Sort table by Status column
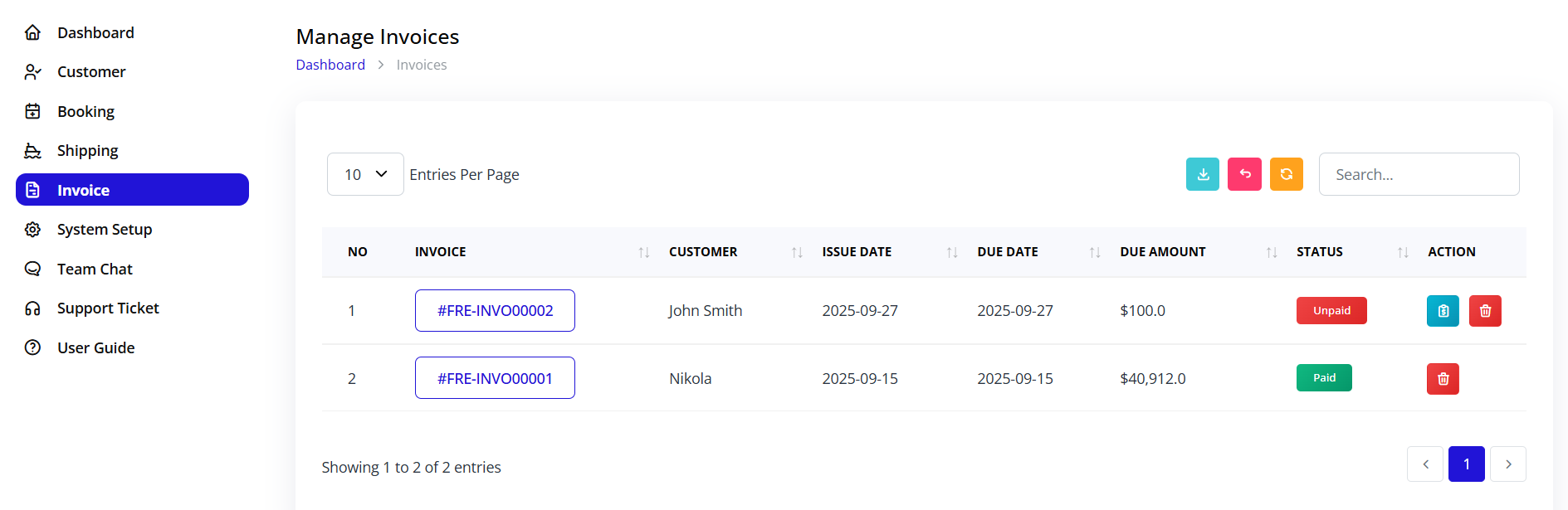The width and height of the screenshot is (1568, 510). point(1402,252)
